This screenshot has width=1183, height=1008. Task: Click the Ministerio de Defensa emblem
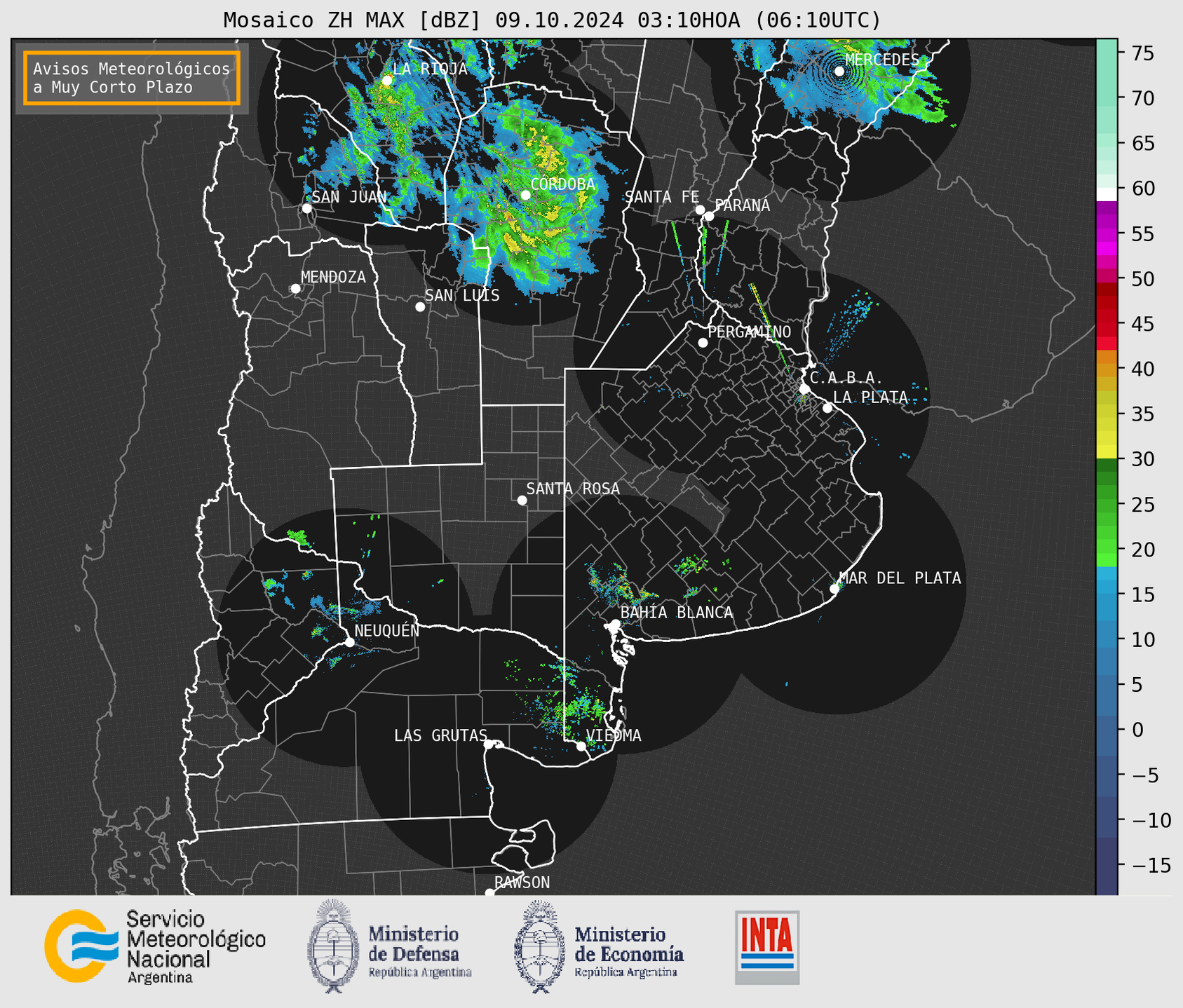[x=332, y=946]
